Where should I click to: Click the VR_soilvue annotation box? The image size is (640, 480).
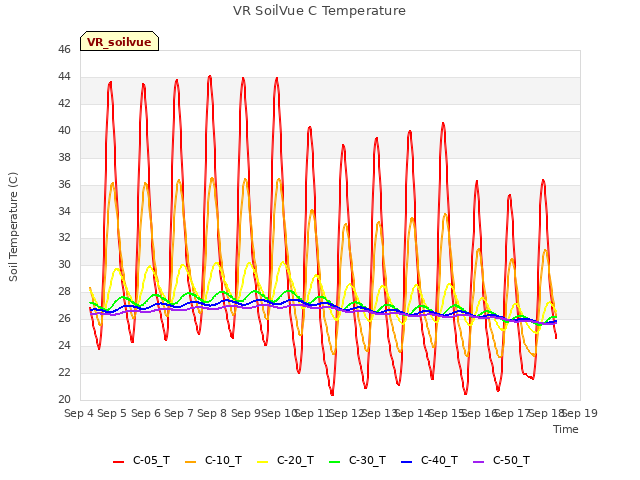(x=119, y=41)
